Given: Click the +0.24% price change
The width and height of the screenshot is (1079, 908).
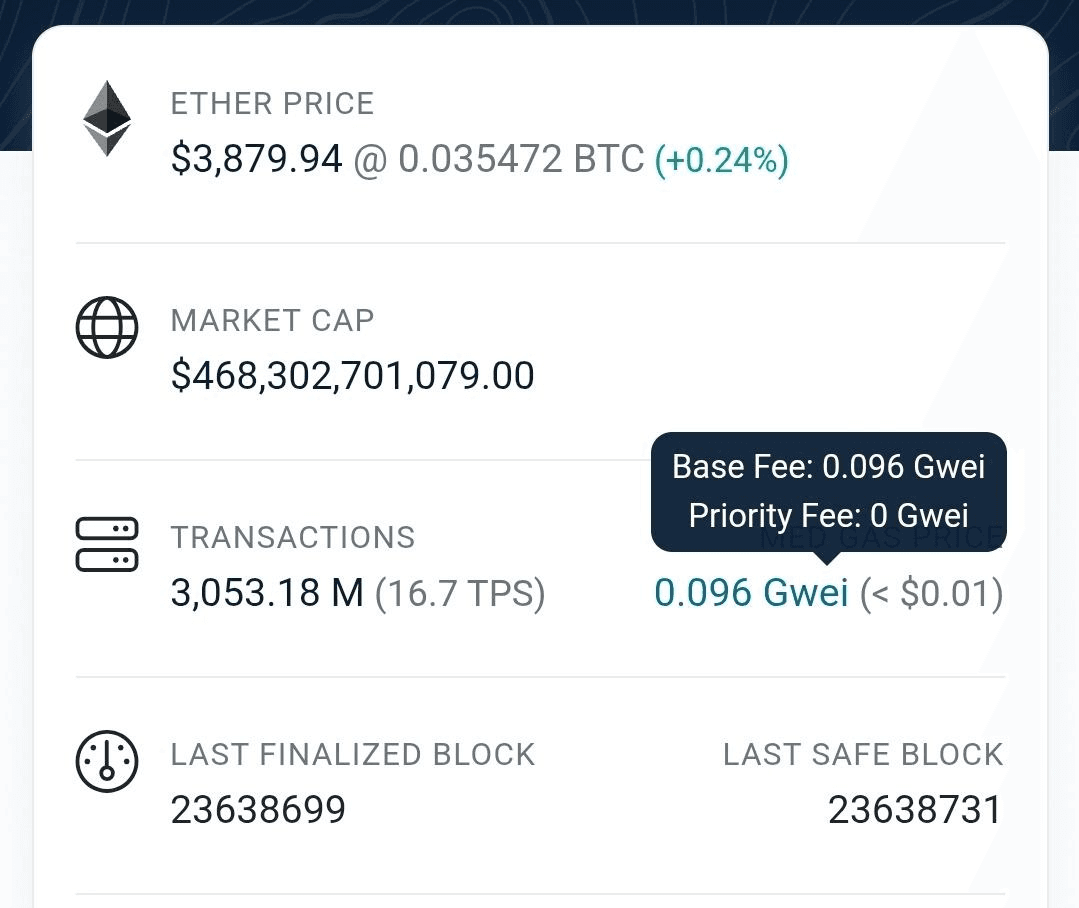Looking at the screenshot, I should (x=721, y=160).
